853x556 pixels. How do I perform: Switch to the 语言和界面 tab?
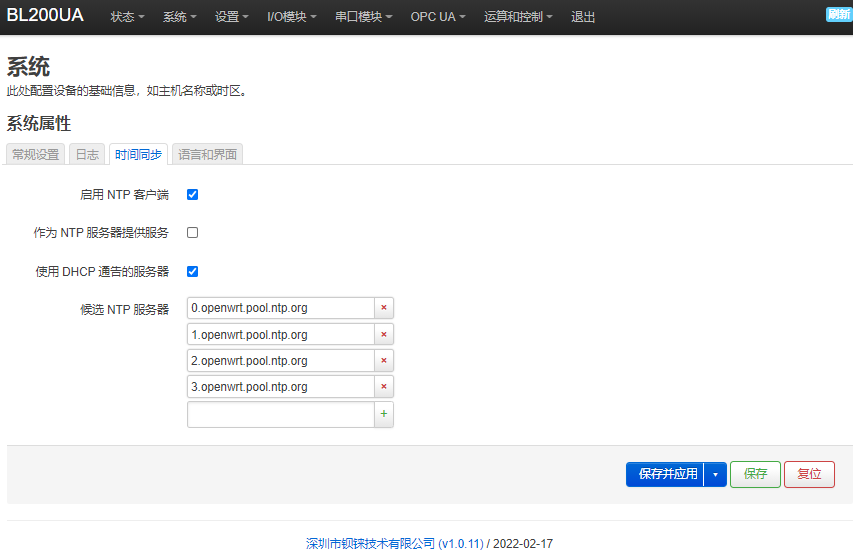207,155
